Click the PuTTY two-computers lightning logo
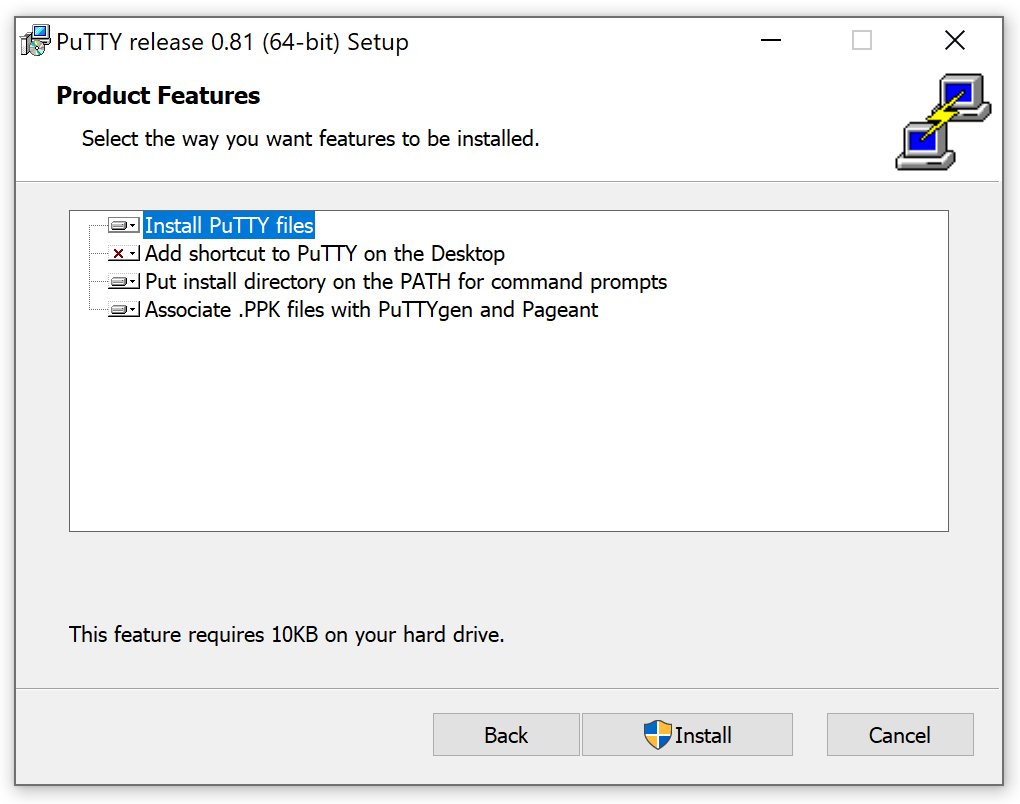Viewport: 1020px width, 804px height. [942, 122]
